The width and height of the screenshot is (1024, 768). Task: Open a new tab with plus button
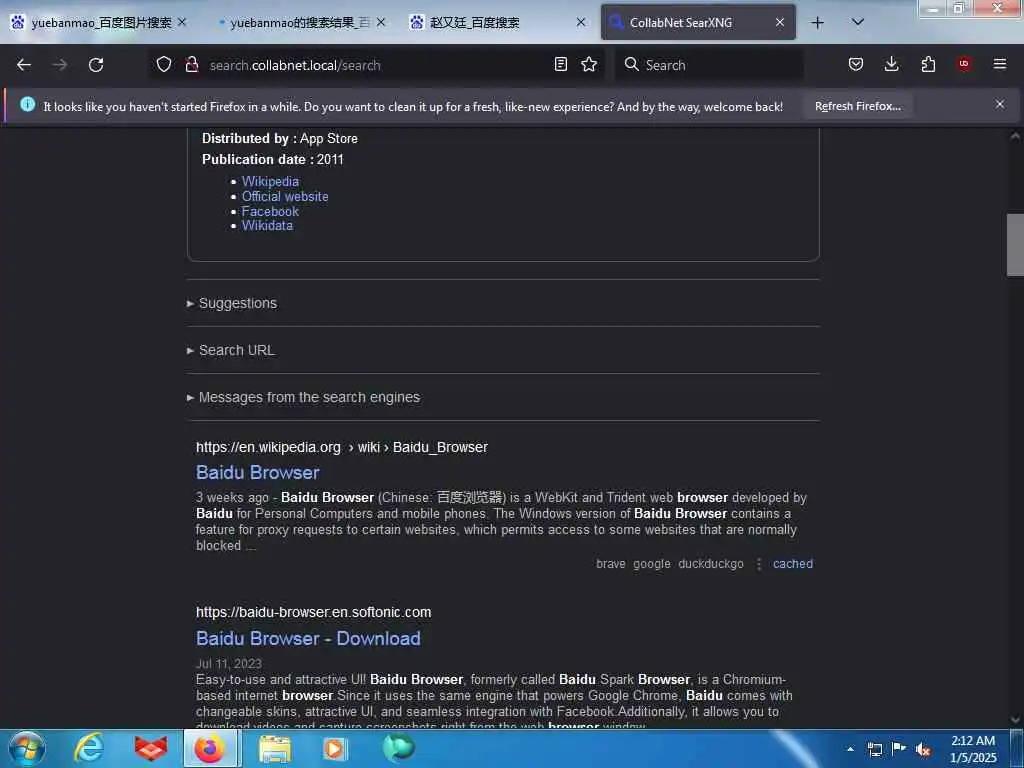[818, 23]
